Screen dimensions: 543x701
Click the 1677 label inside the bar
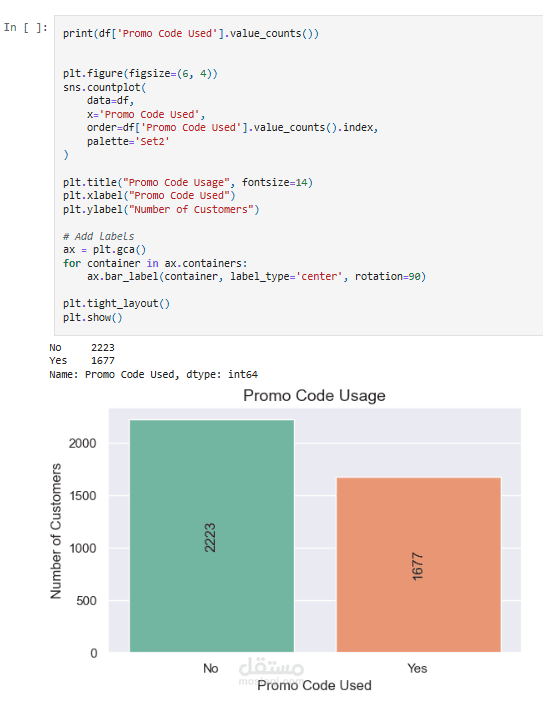[x=417, y=566]
